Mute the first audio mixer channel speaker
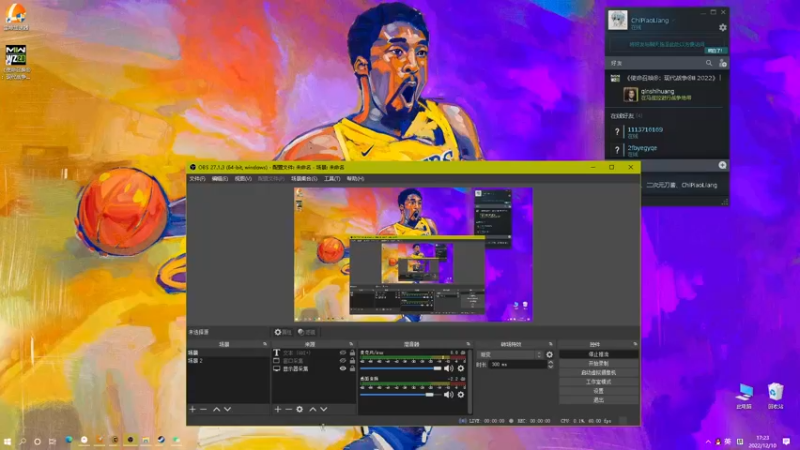Image resolution: width=800 pixels, height=450 pixels. pyautogui.click(x=448, y=368)
